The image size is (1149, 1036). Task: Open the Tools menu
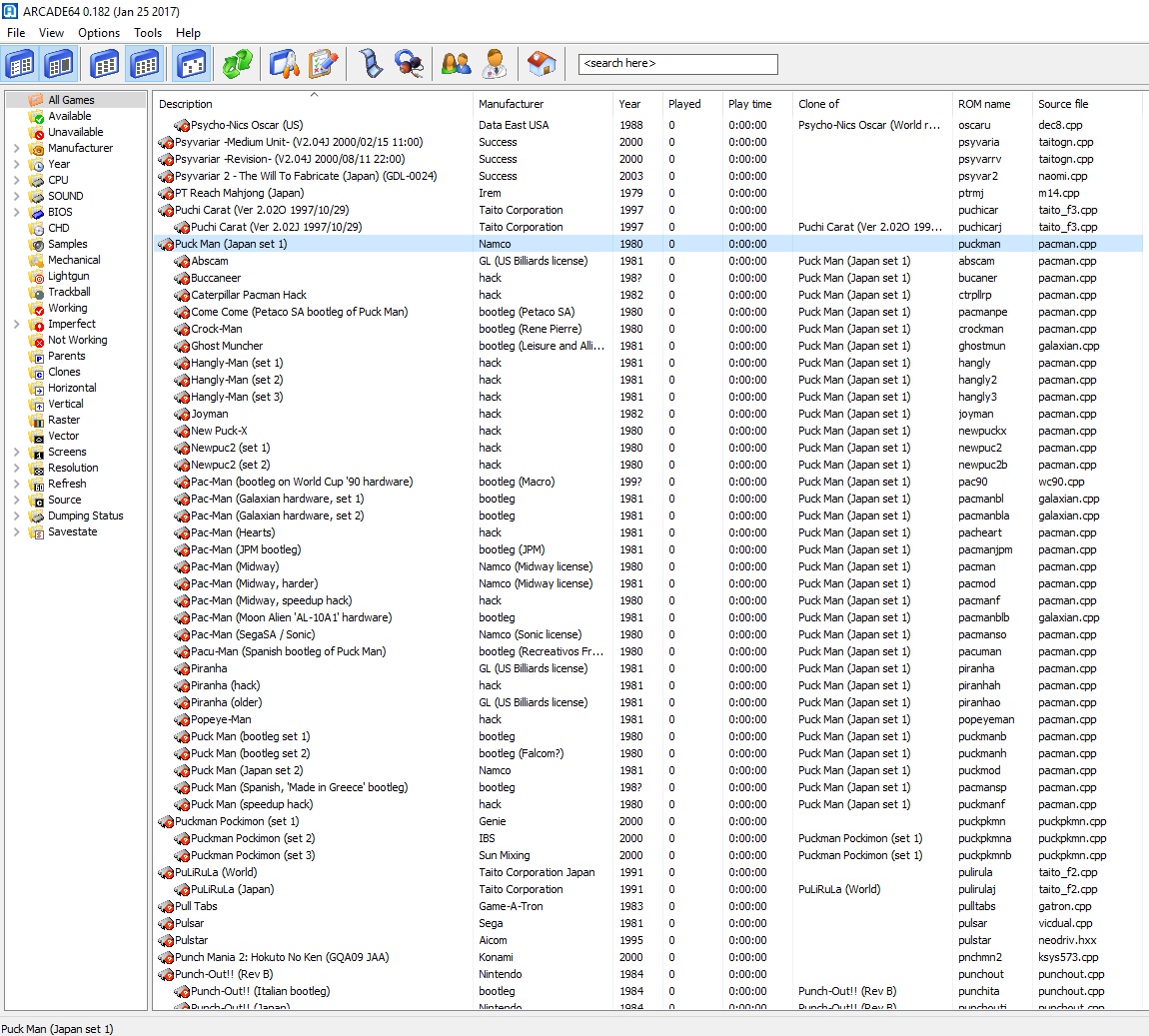pyautogui.click(x=147, y=33)
